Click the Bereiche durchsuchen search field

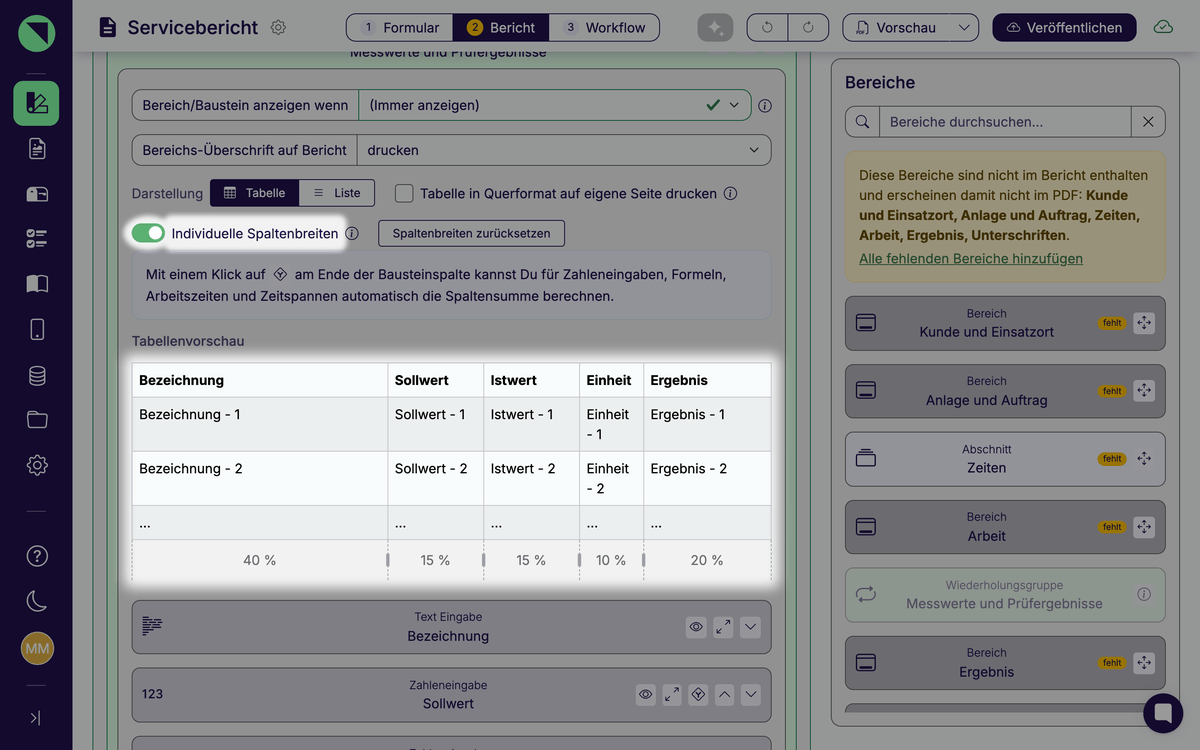tap(1005, 122)
